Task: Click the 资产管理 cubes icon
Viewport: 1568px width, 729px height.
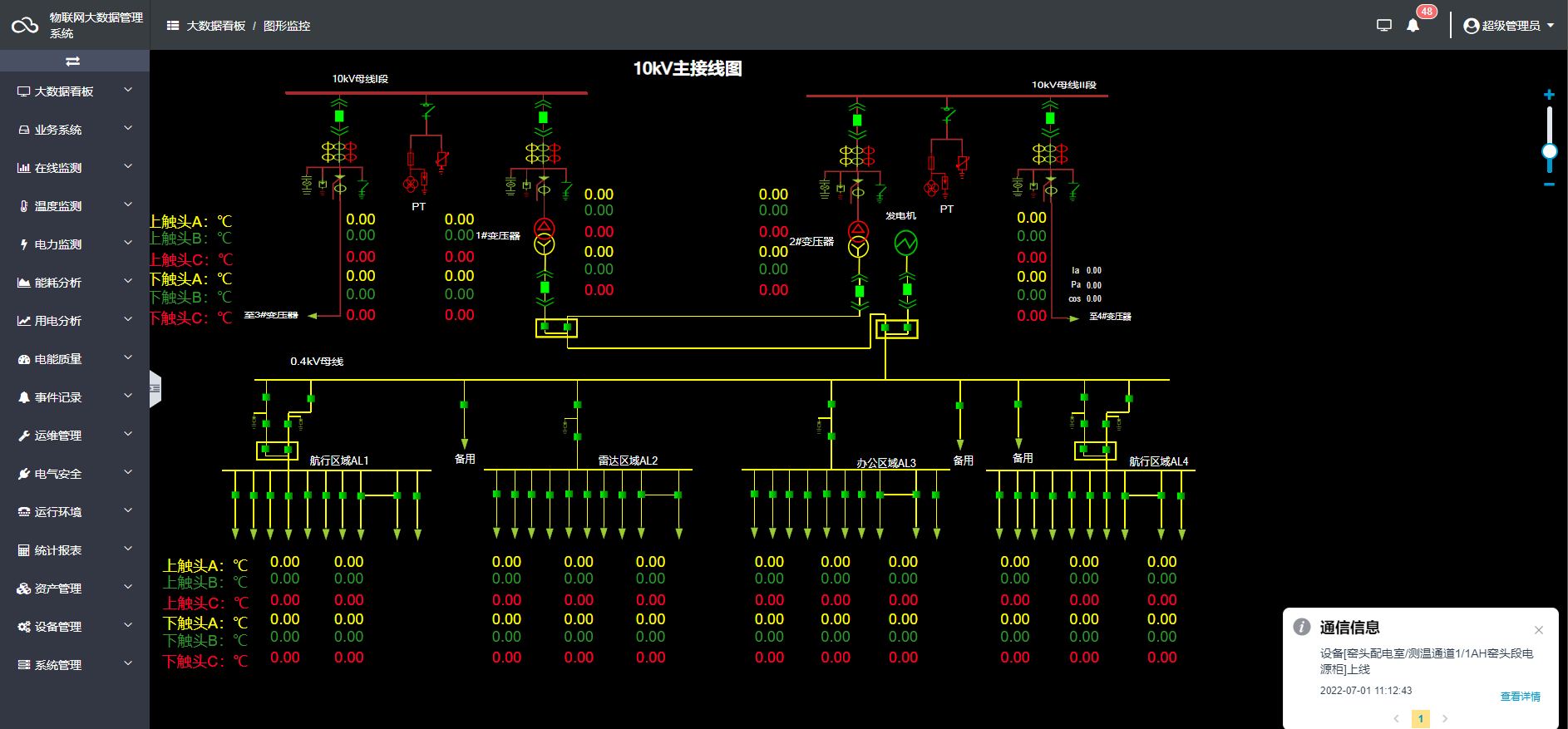Action: tap(24, 589)
